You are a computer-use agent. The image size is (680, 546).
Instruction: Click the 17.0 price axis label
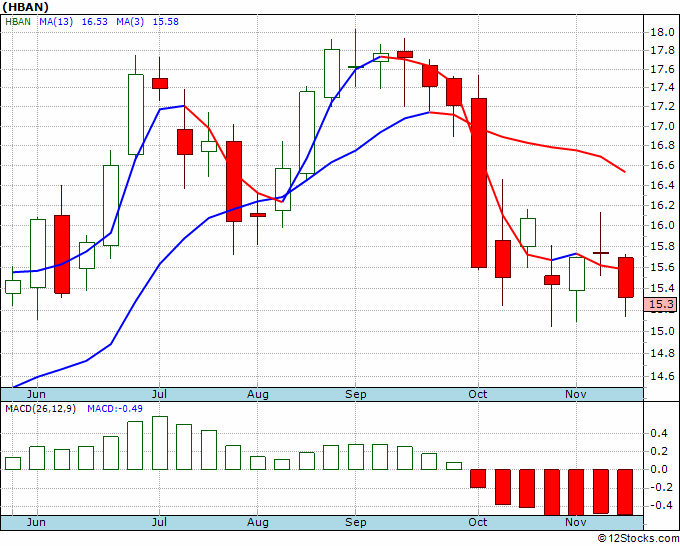[x=662, y=127]
